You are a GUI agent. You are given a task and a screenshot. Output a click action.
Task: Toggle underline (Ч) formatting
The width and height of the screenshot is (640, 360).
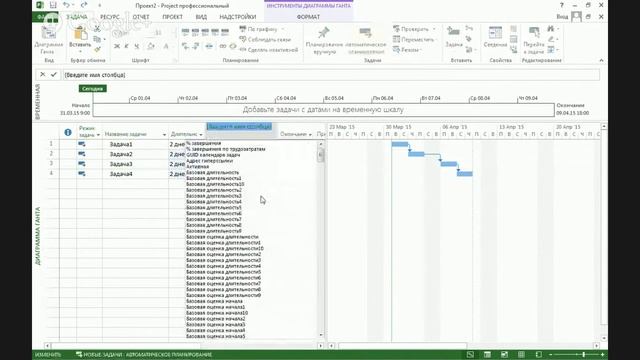[137, 46]
